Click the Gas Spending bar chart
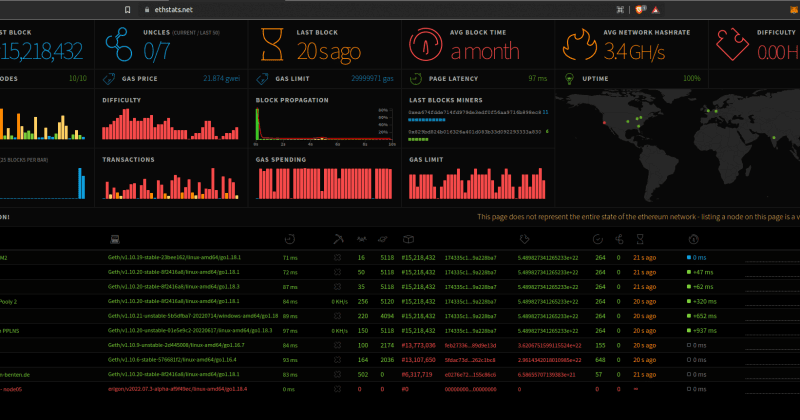This screenshot has height=420, width=800. coord(325,183)
